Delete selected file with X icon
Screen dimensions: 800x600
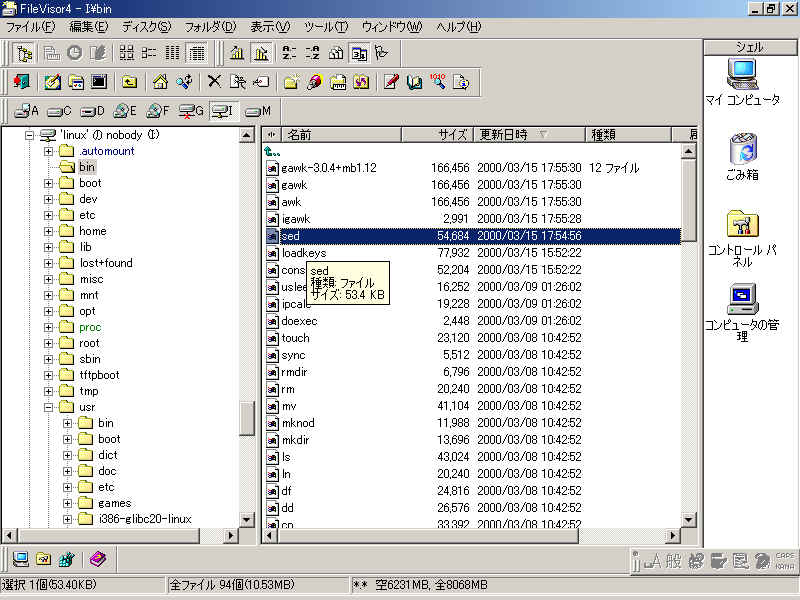[215, 82]
